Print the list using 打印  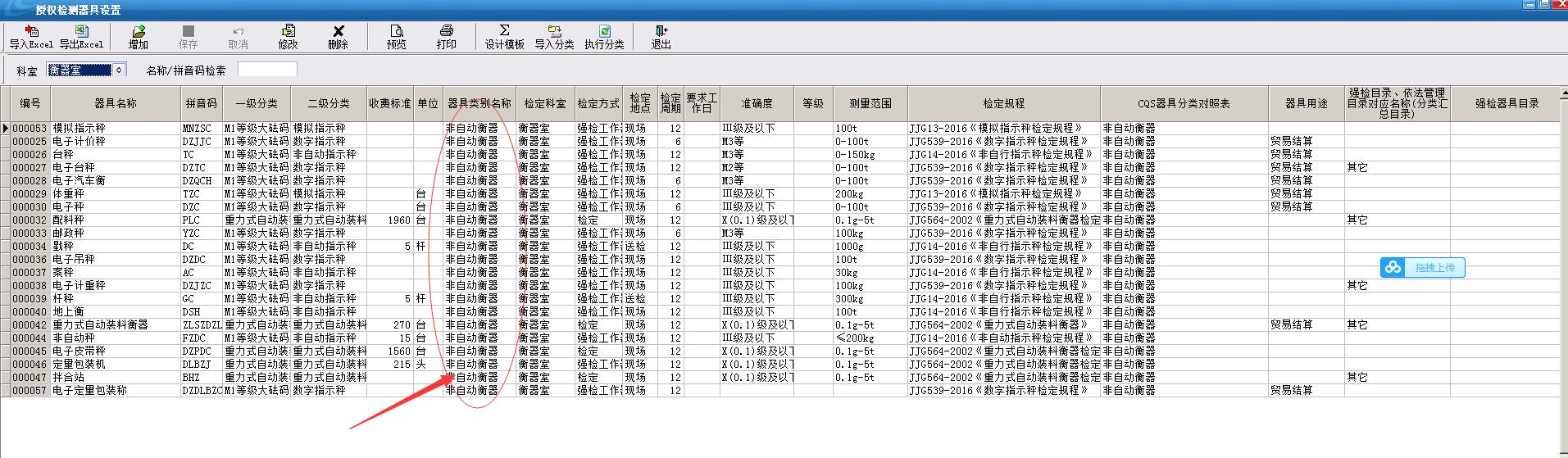tap(446, 37)
